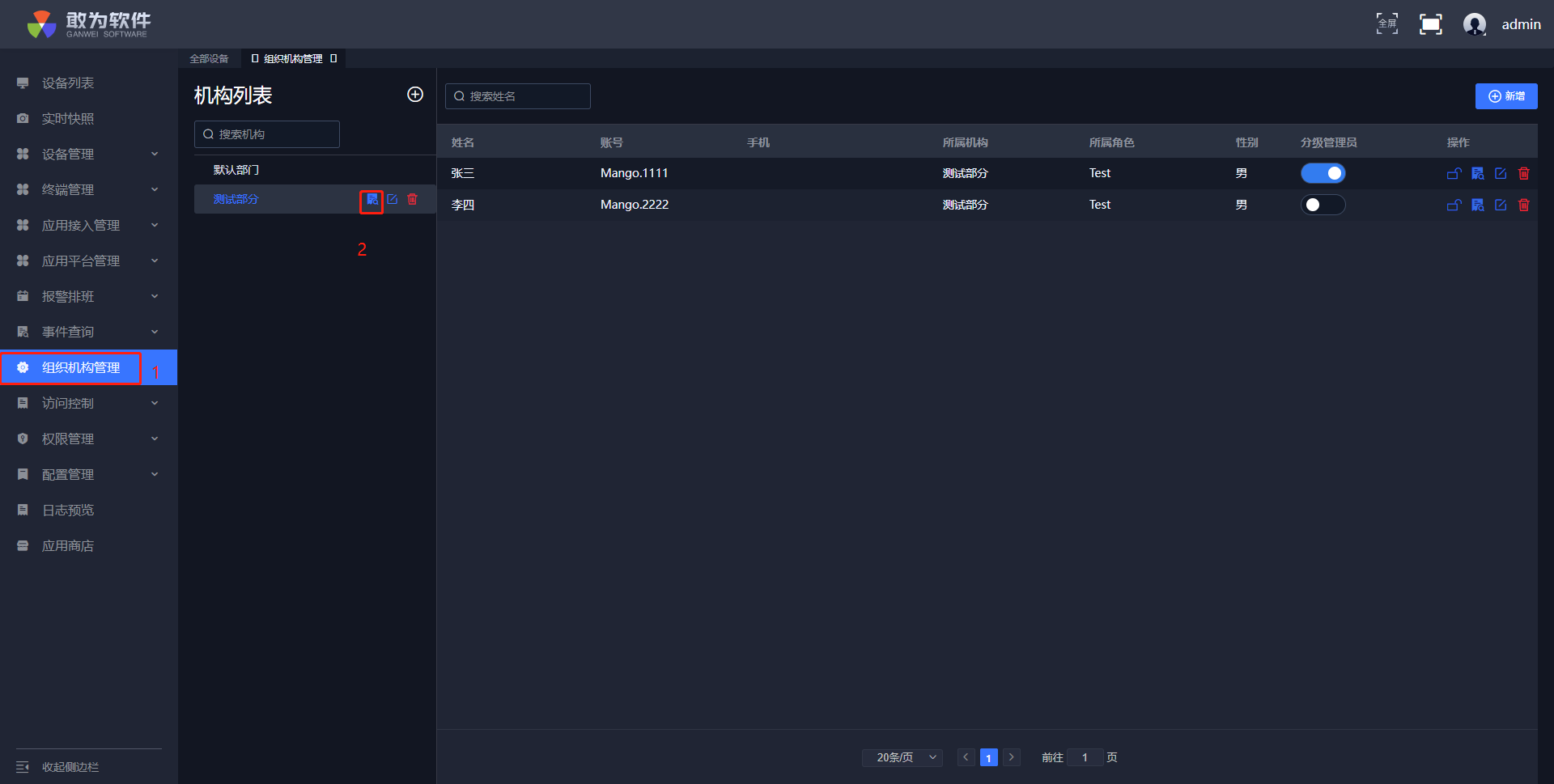Edit the 测试部分 organization
Image resolution: width=1554 pixels, height=784 pixels.
pos(393,199)
